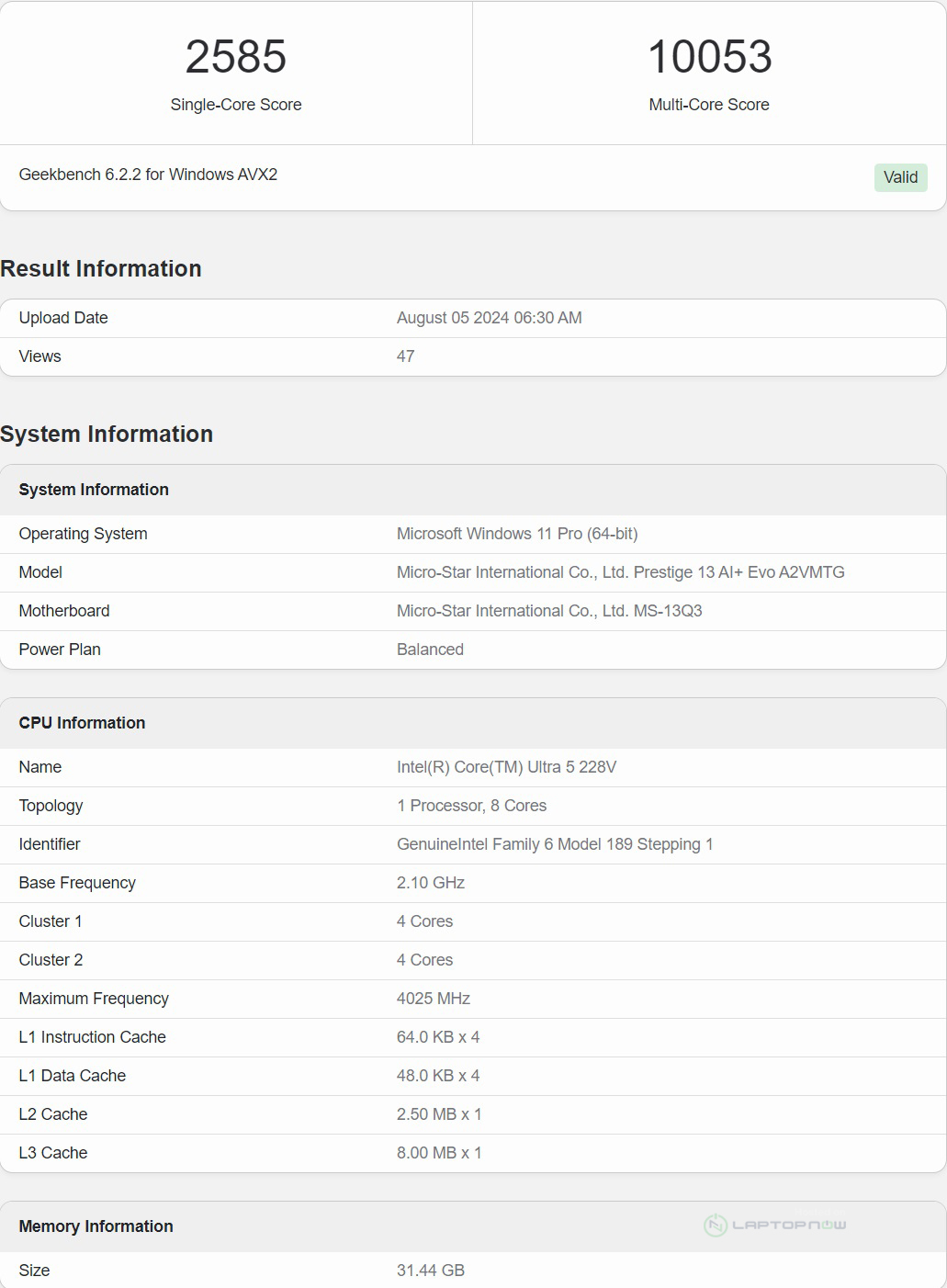
Task: Select the Geekbench 6.2.2 for Windows AVX2 text
Action: [x=148, y=175]
